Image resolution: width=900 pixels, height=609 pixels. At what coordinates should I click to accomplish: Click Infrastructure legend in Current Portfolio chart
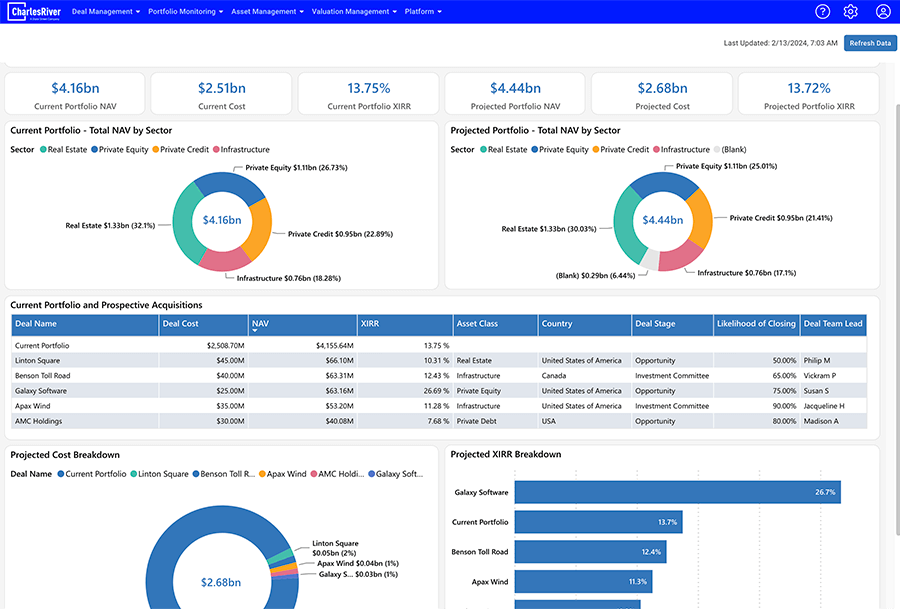[x=242, y=150]
